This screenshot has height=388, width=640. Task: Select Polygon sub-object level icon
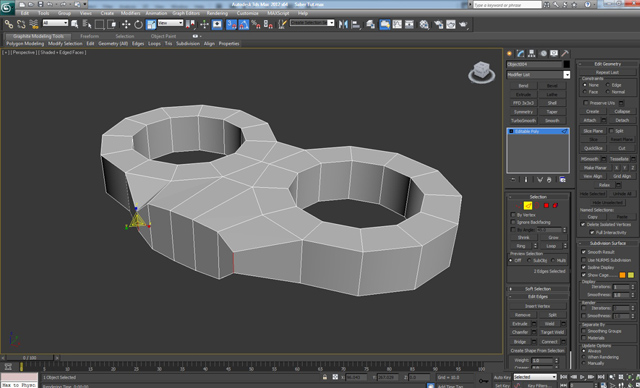(x=546, y=206)
